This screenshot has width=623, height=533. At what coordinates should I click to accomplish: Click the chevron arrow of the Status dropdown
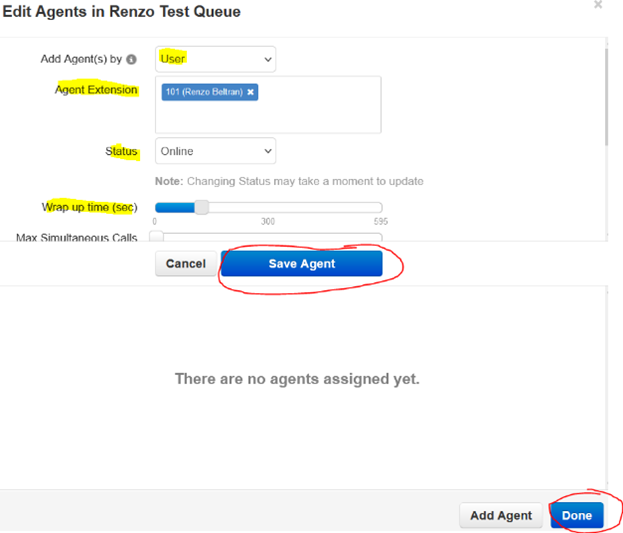click(268, 151)
